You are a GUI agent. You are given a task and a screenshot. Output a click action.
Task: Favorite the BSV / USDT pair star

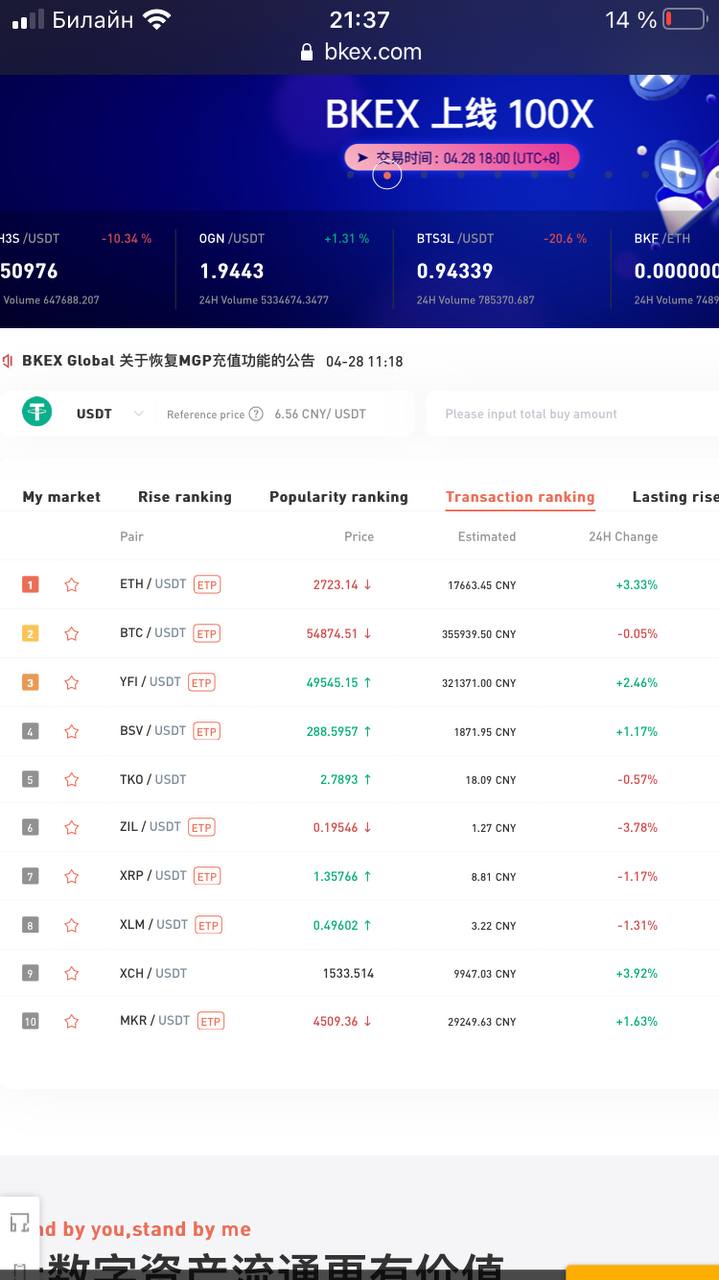click(x=71, y=732)
